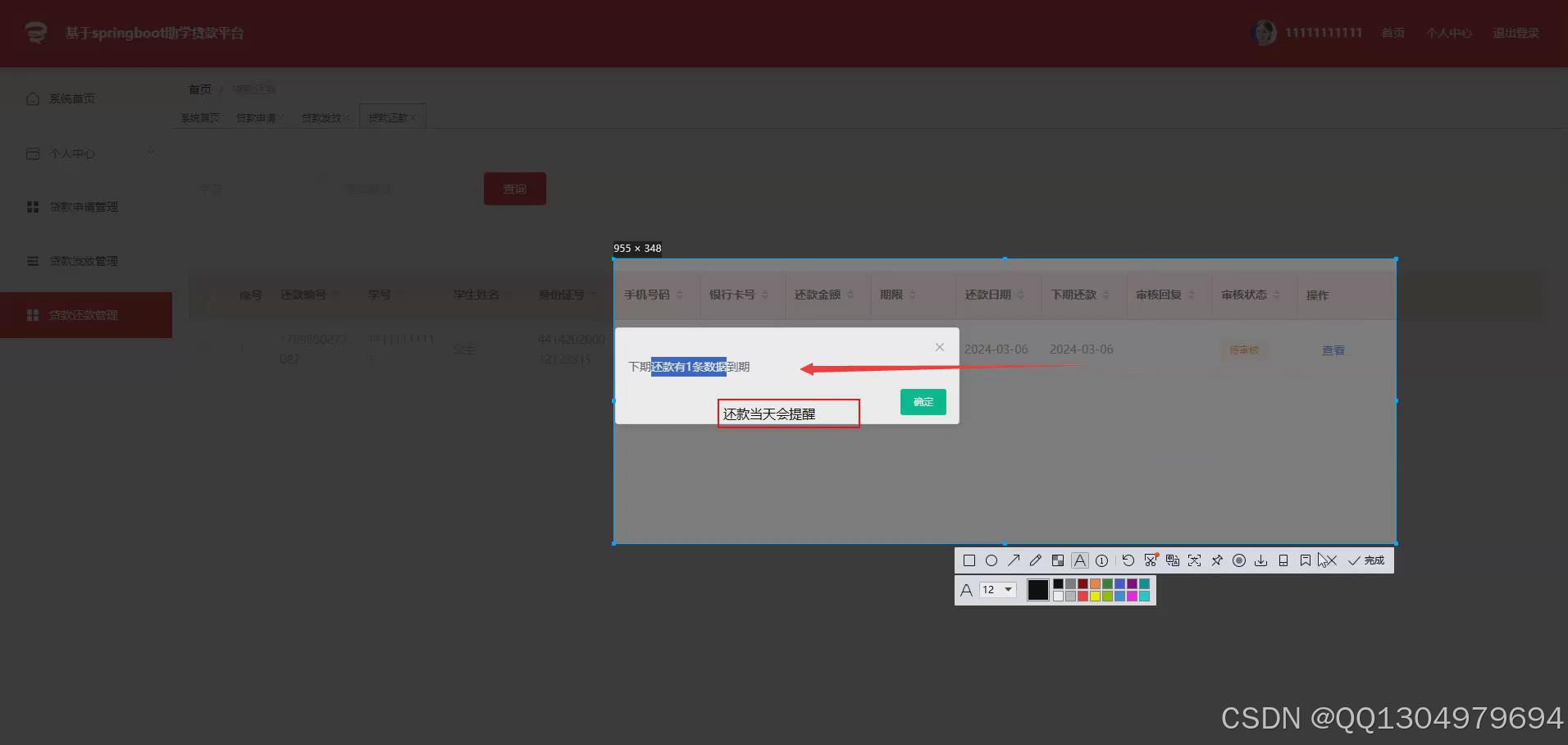Pin the screenshot to the screen
The width and height of the screenshot is (1568, 745).
coord(1217,560)
